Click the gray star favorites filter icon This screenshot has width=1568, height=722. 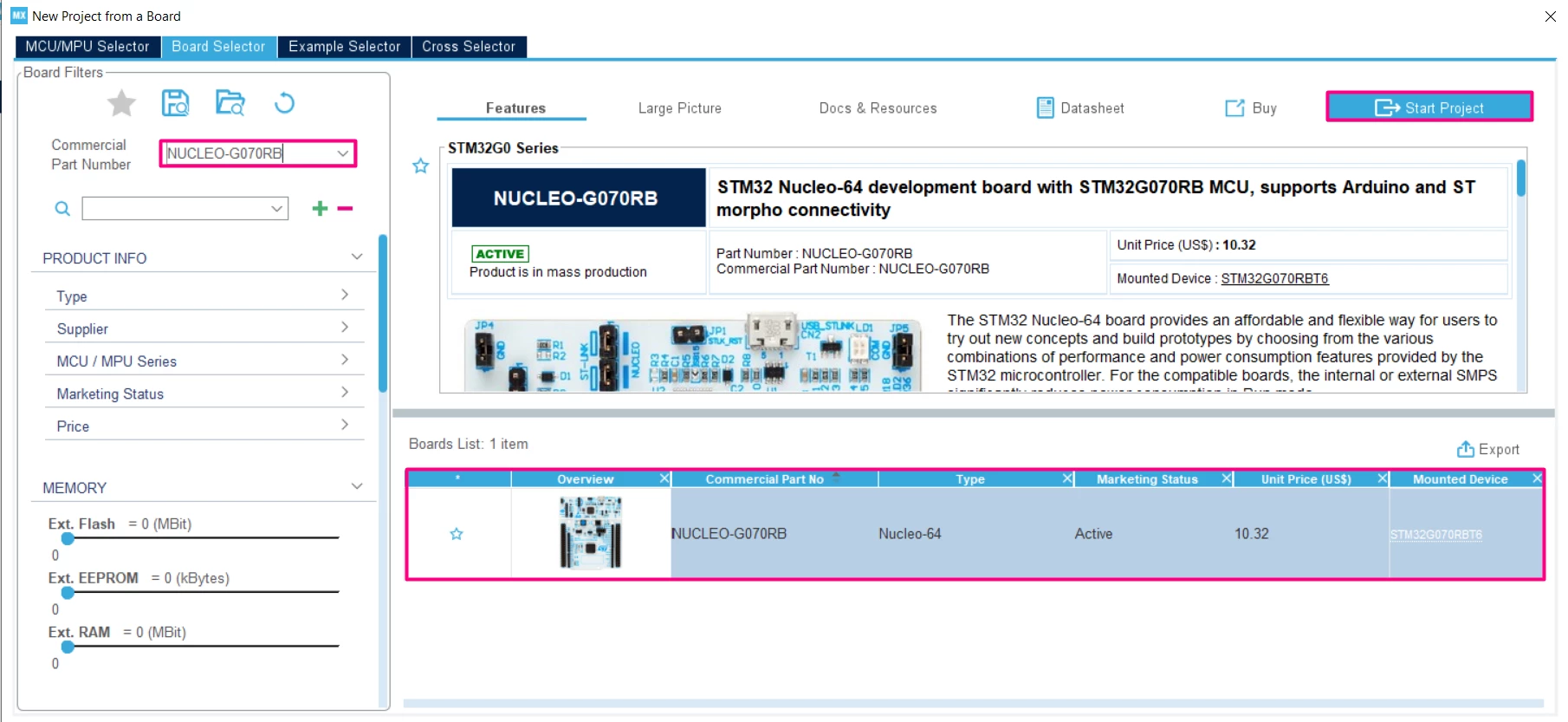pyautogui.click(x=121, y=103)
